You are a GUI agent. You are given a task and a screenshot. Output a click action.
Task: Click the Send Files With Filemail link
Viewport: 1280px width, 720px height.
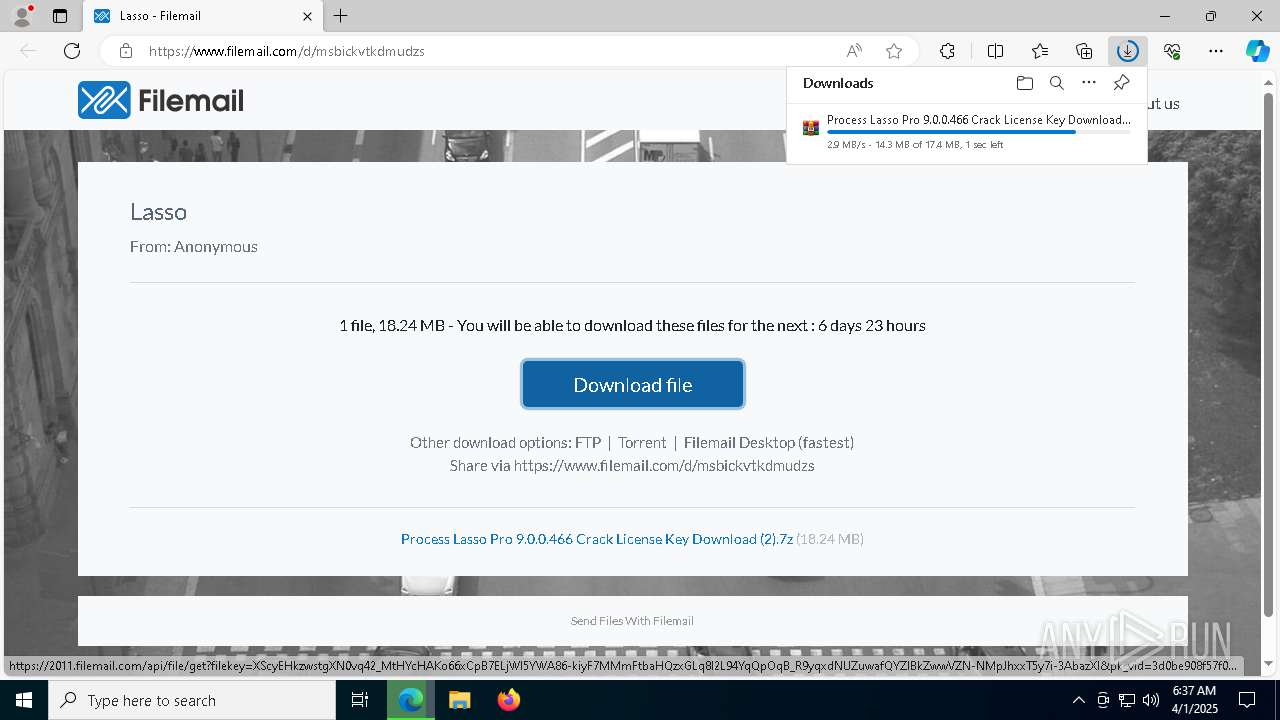(x=632, y=621)
